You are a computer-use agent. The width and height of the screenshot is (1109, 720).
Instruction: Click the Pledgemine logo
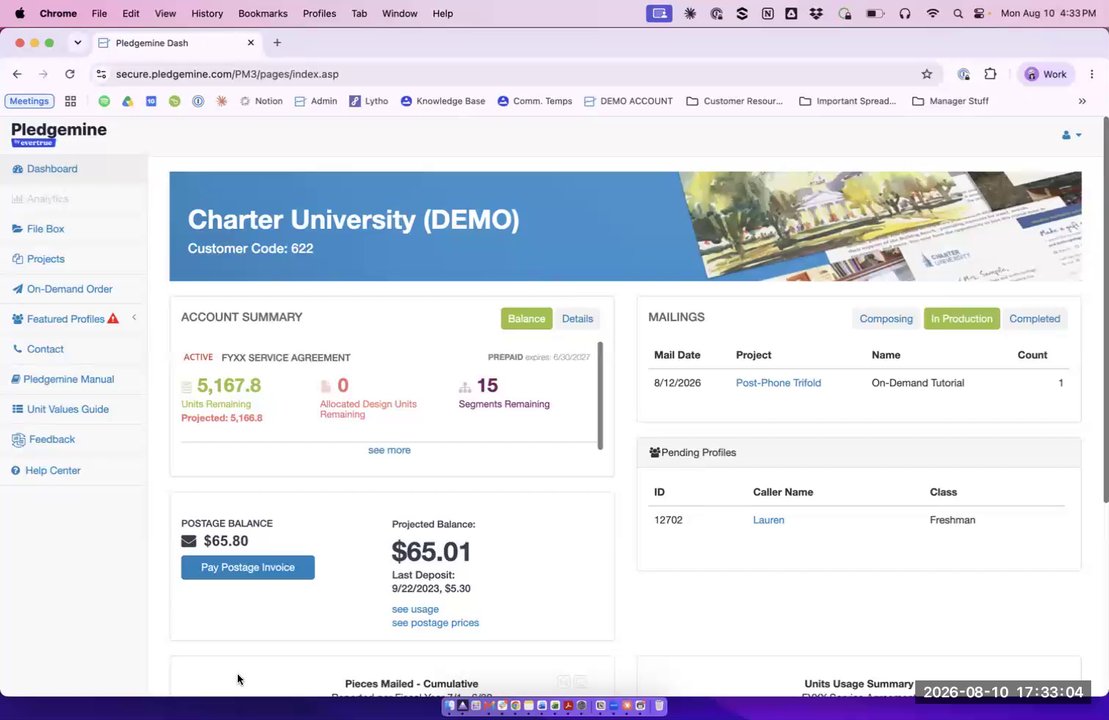coord(59,134)
